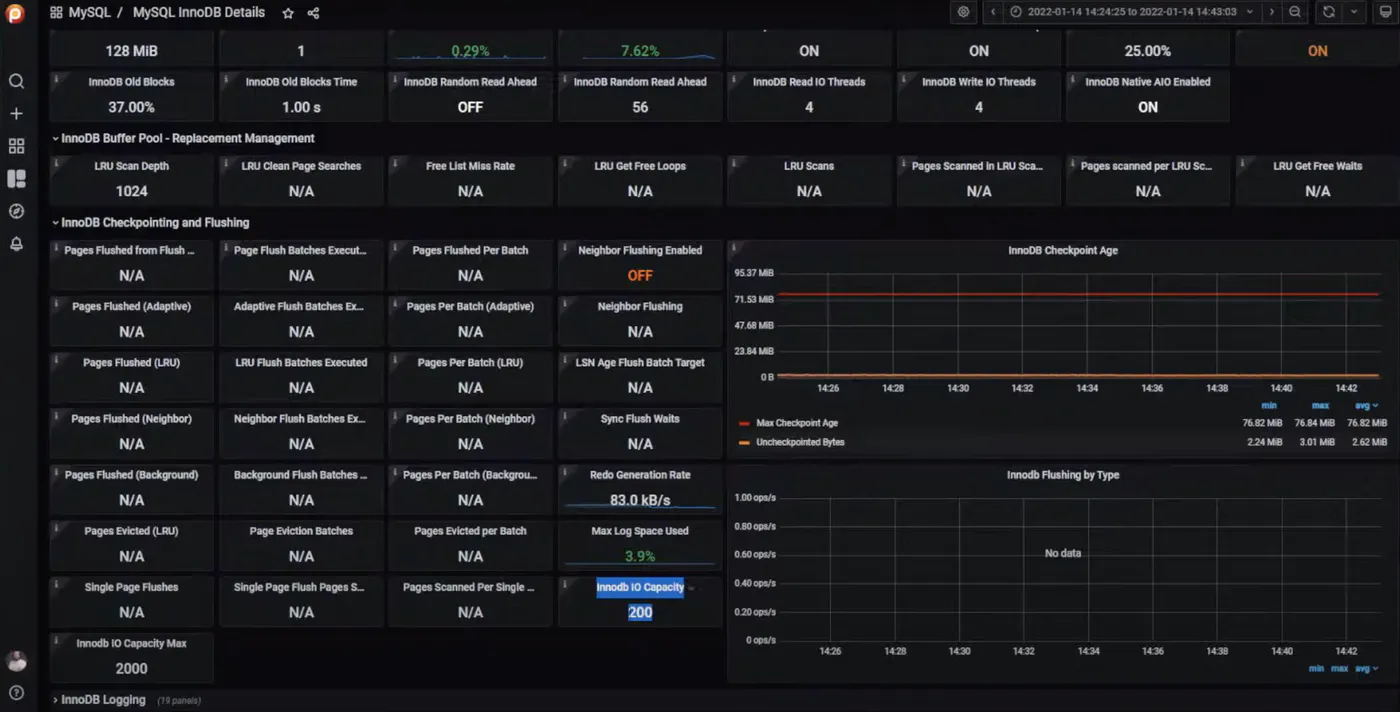
Task: Click the plus create icon in sidebar
Action: pos(16,114)
